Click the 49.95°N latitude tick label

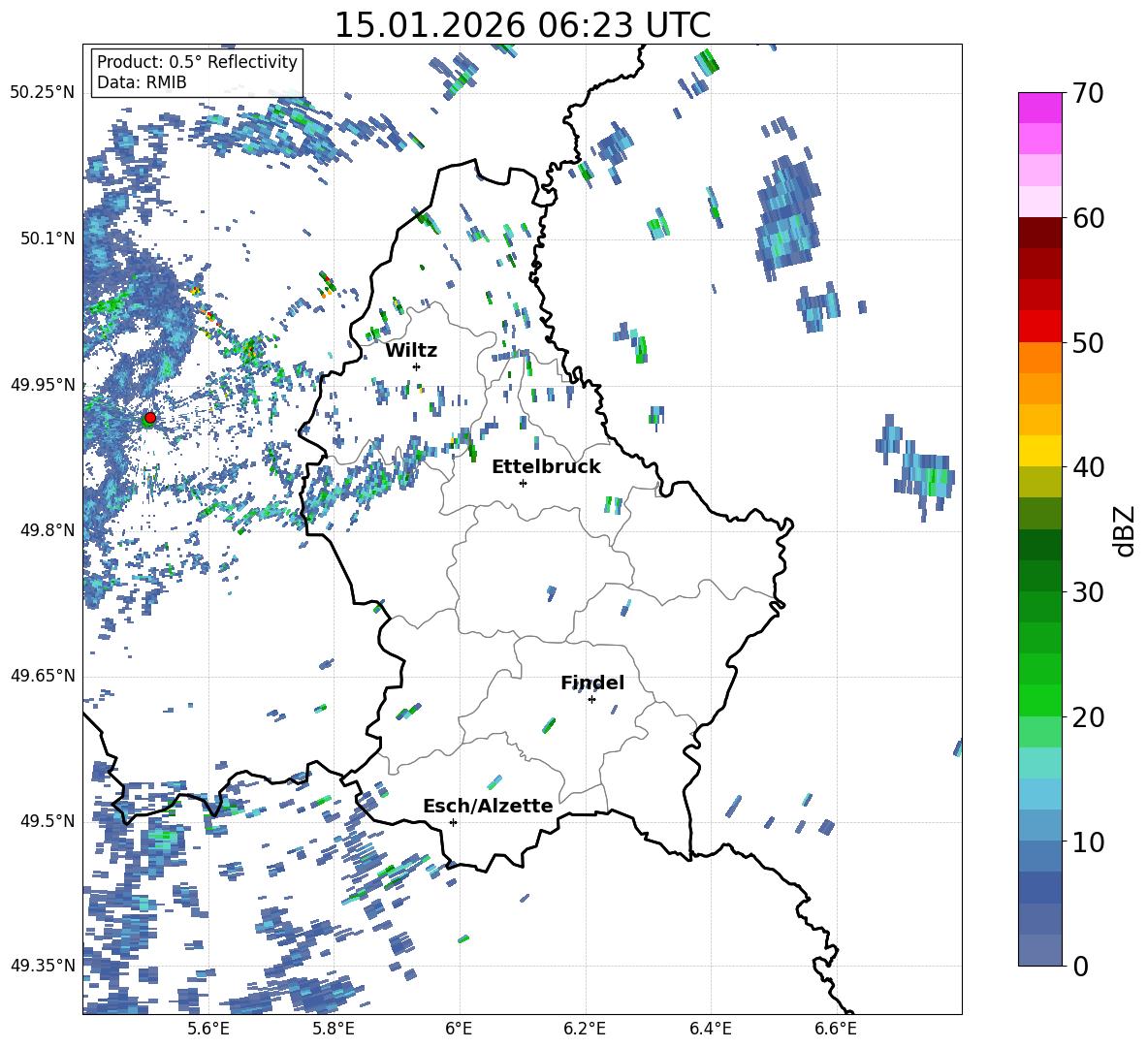(x=43, y=385)
